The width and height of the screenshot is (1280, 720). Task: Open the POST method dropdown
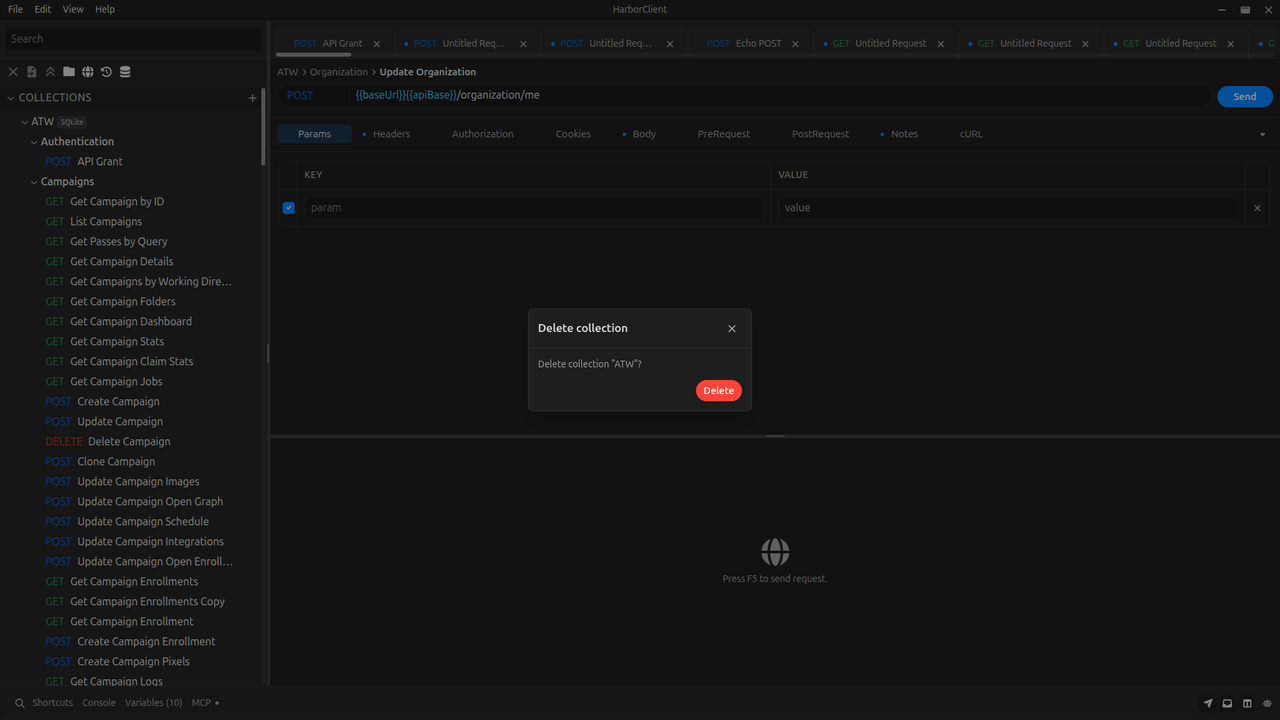tap(312, 96)
